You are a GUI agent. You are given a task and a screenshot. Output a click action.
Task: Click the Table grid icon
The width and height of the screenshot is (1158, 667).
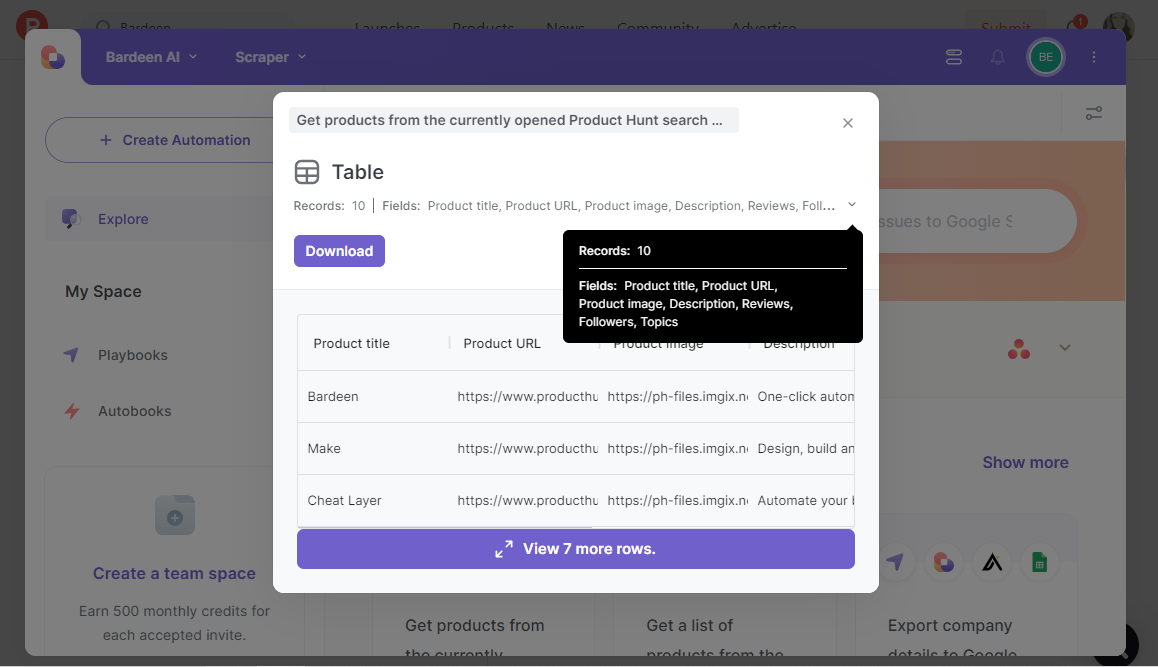(307, 172)
